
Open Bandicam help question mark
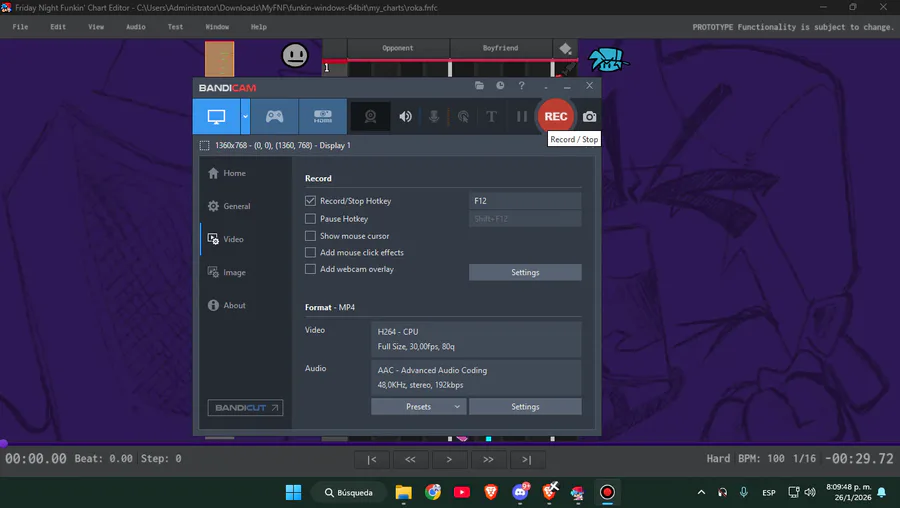pyautogui.click(x=521, y=86)
